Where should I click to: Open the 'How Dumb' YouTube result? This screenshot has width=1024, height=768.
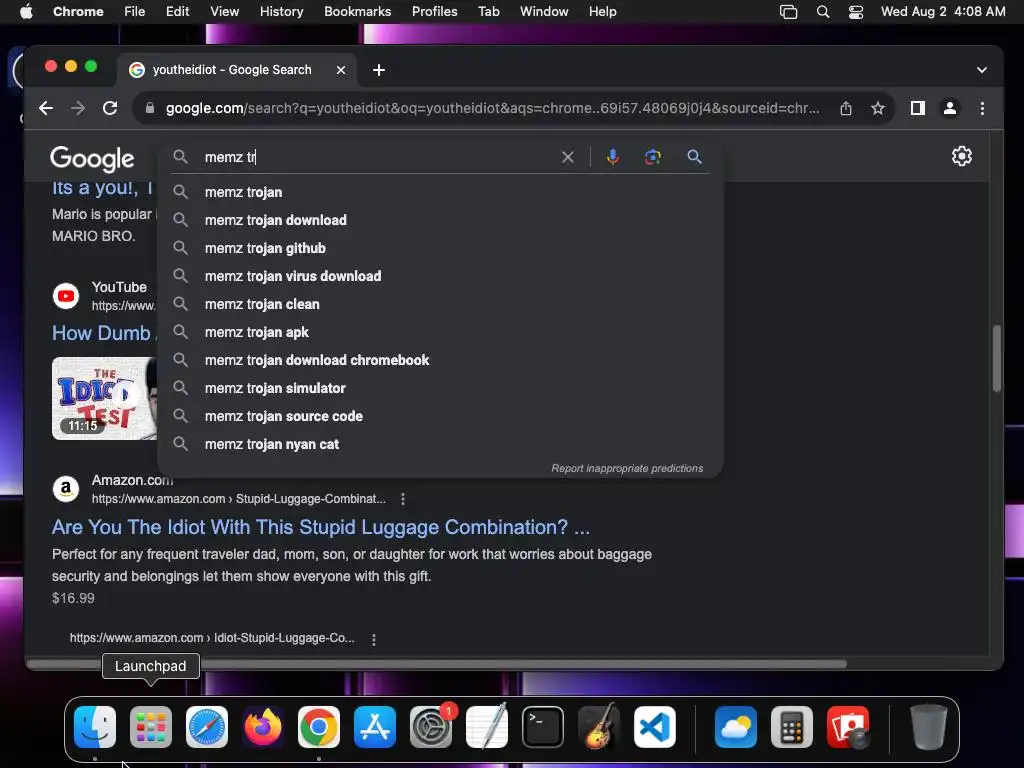click(103, 333)
